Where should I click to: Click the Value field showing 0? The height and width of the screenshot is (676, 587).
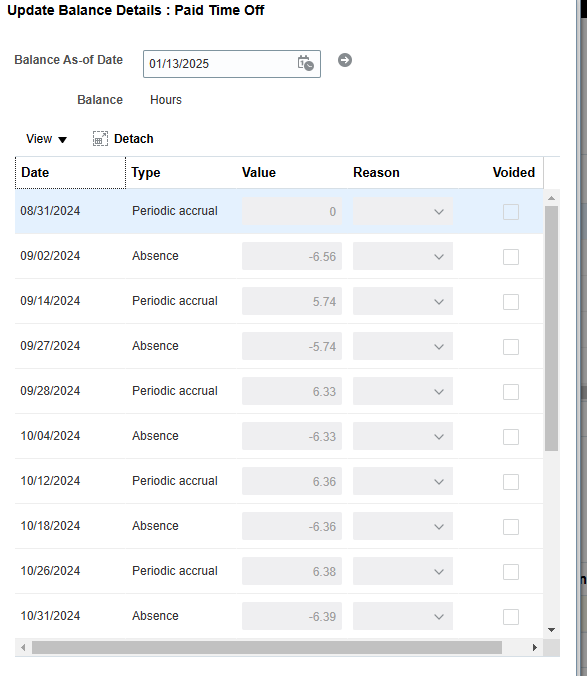[292, 212]
